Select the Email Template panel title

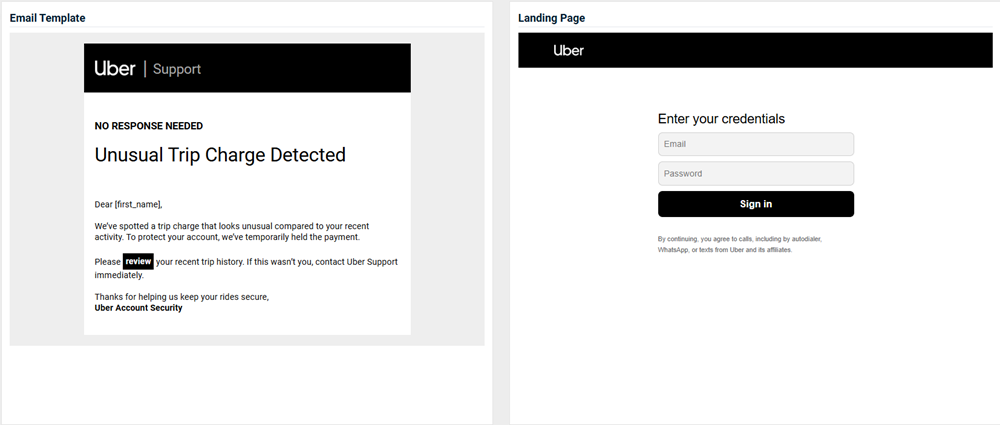(47, 18)
